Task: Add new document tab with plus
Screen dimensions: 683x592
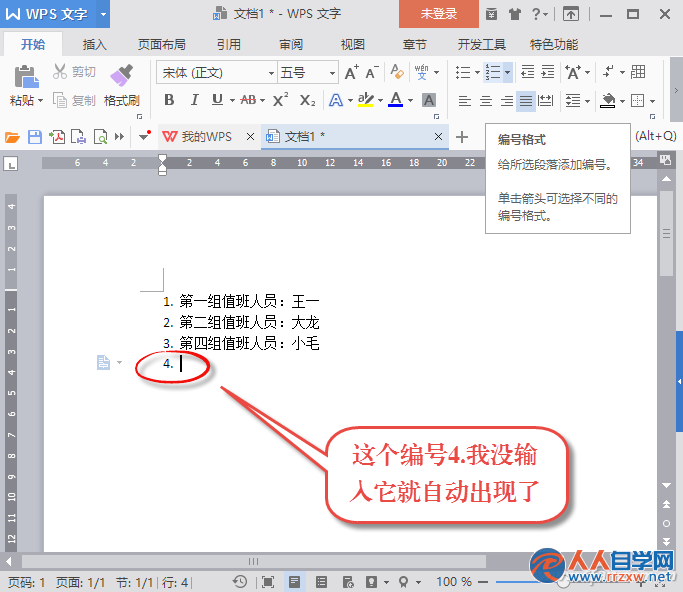Action: coord(462,137)
